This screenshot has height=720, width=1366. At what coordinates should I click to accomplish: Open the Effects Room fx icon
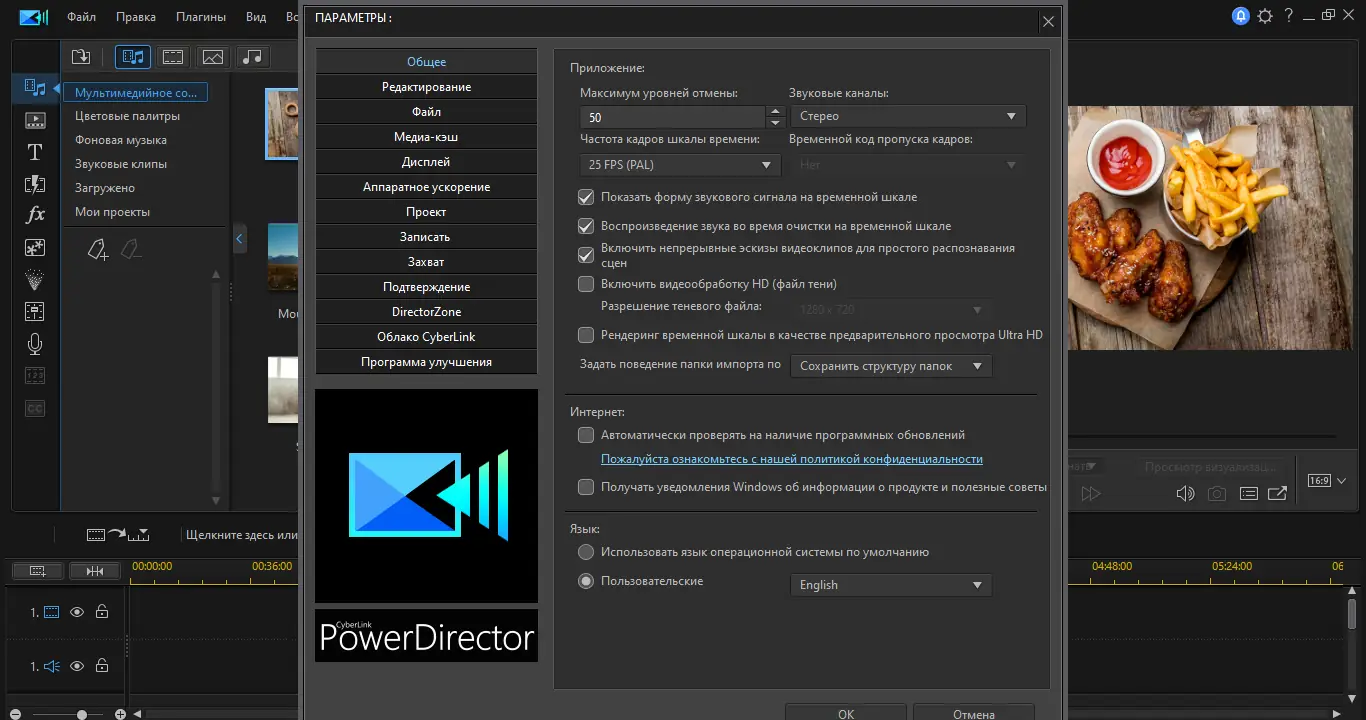click(x=35, y=215)
